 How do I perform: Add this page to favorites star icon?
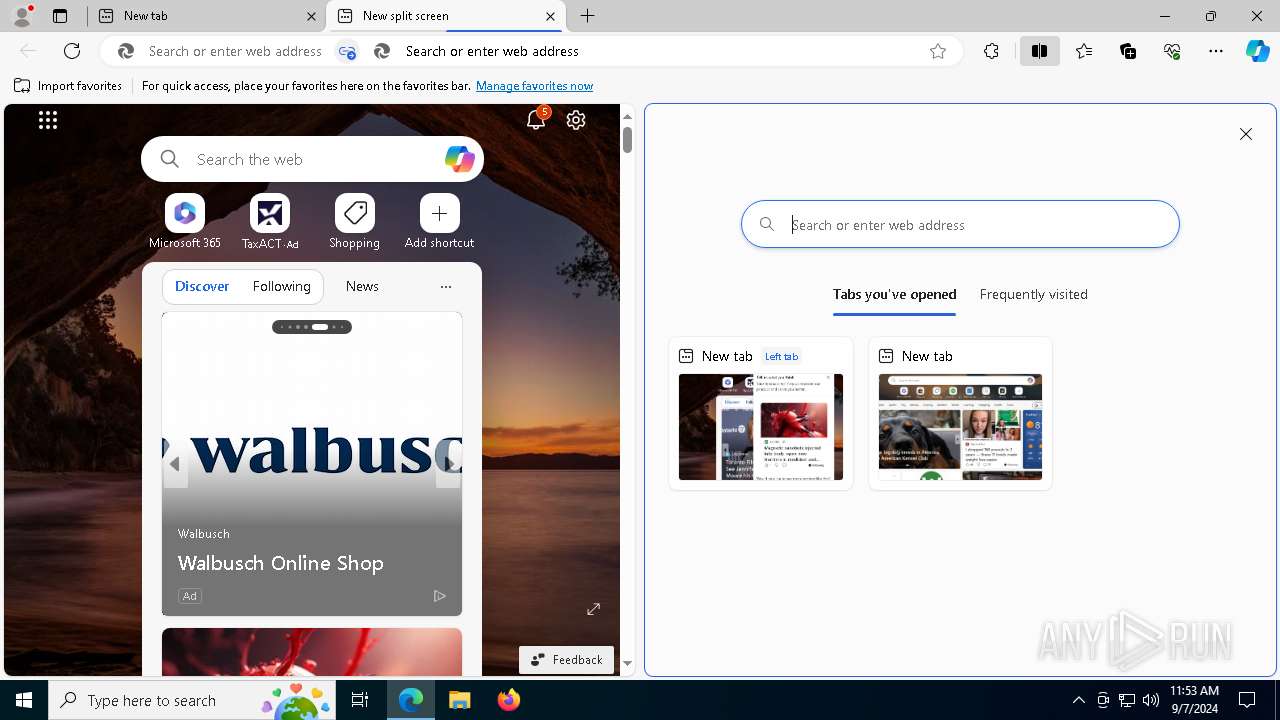pyautogui.click(x=937, y=51)
